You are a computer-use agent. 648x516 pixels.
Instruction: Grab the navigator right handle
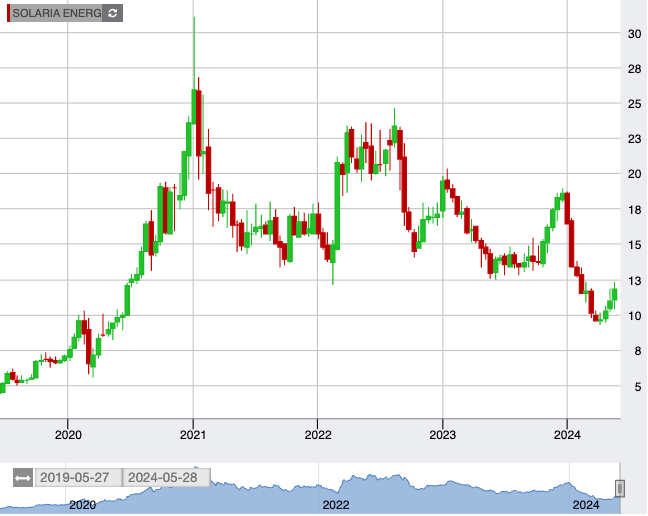pyautogui.click(x=619, y=488)
